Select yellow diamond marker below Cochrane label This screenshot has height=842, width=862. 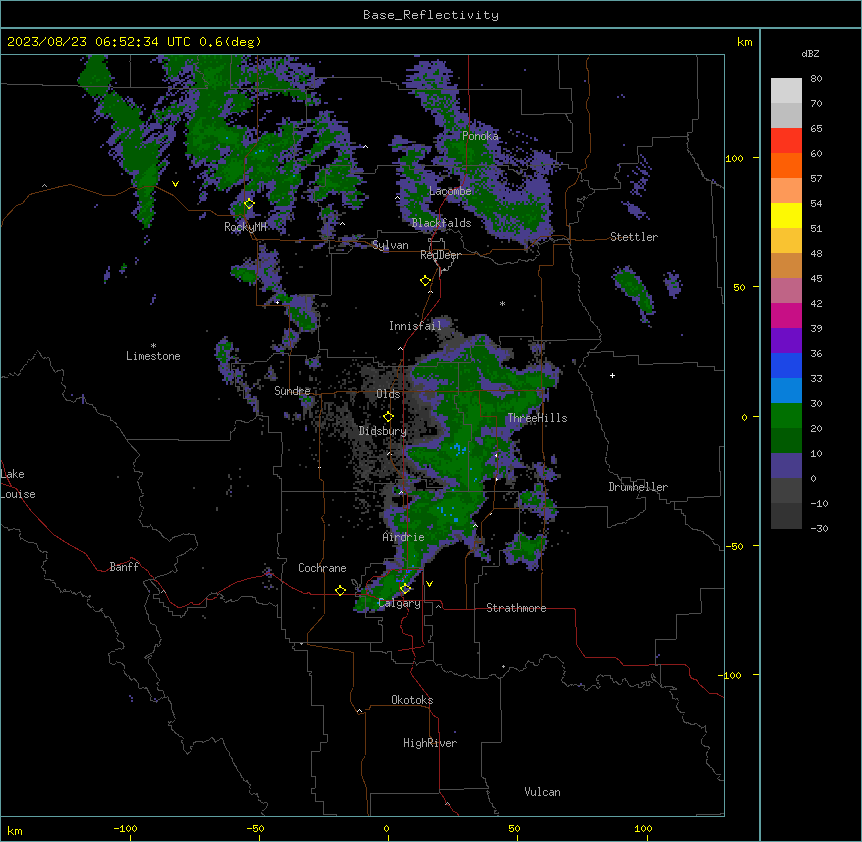[340, 590]
